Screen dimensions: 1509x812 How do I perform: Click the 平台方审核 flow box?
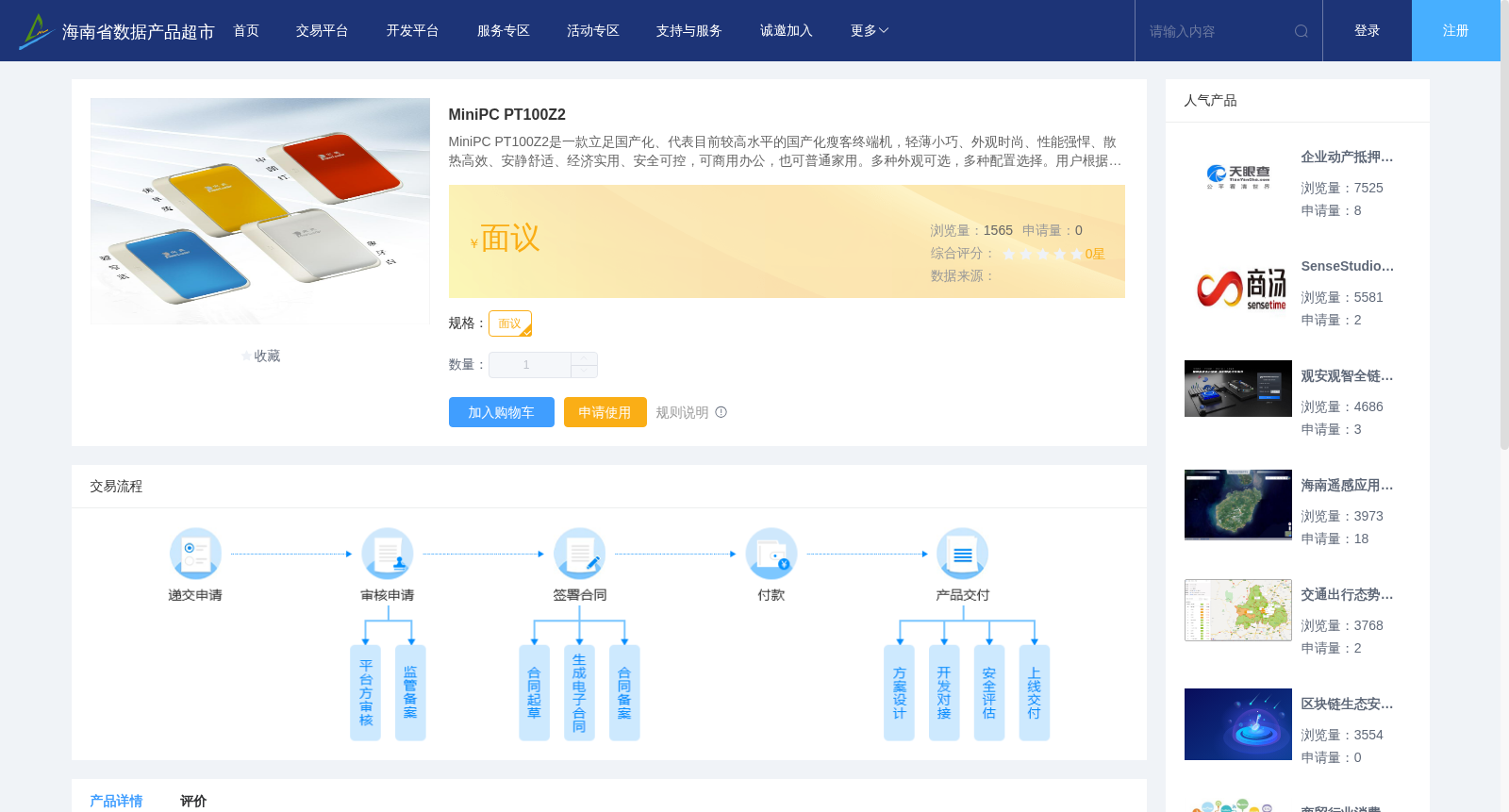366,693
